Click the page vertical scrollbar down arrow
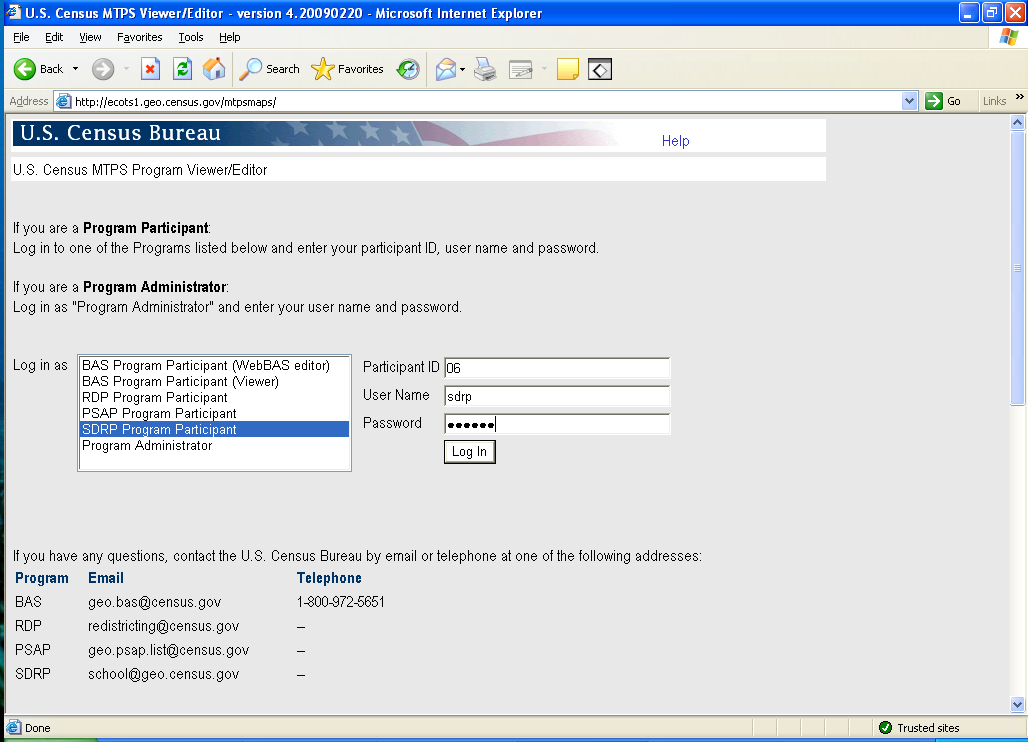 (1018, 704)
